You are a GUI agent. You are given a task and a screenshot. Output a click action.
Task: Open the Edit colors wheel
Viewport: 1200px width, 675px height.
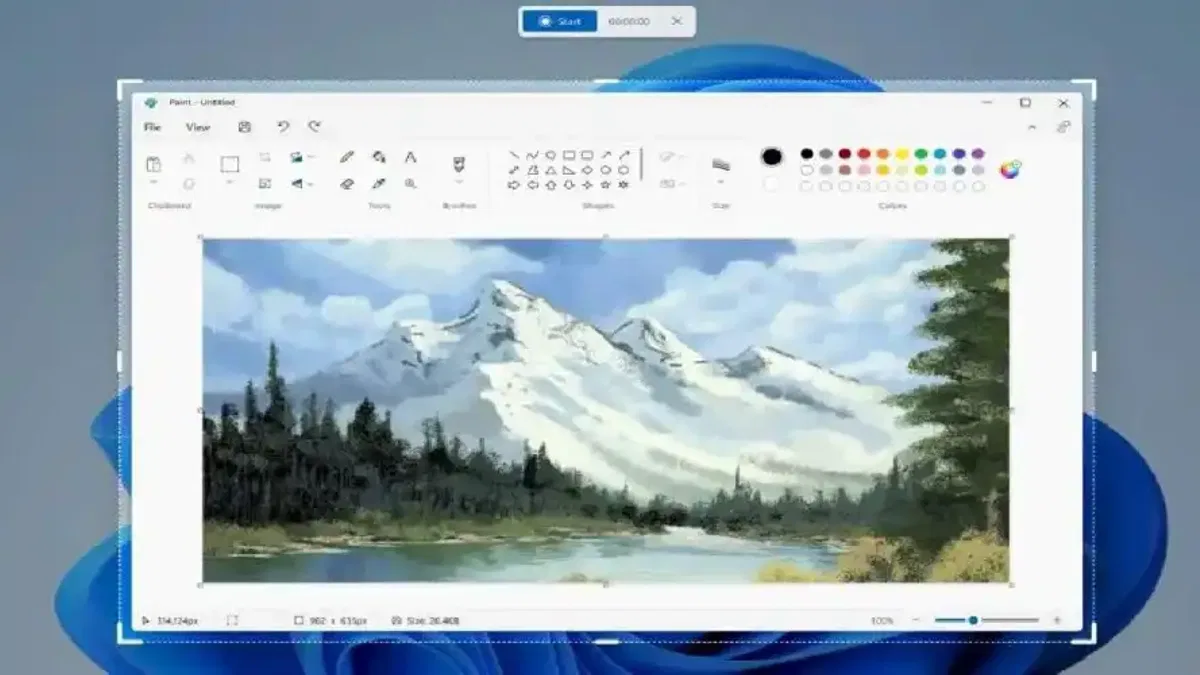click(x=1010, y=169)
